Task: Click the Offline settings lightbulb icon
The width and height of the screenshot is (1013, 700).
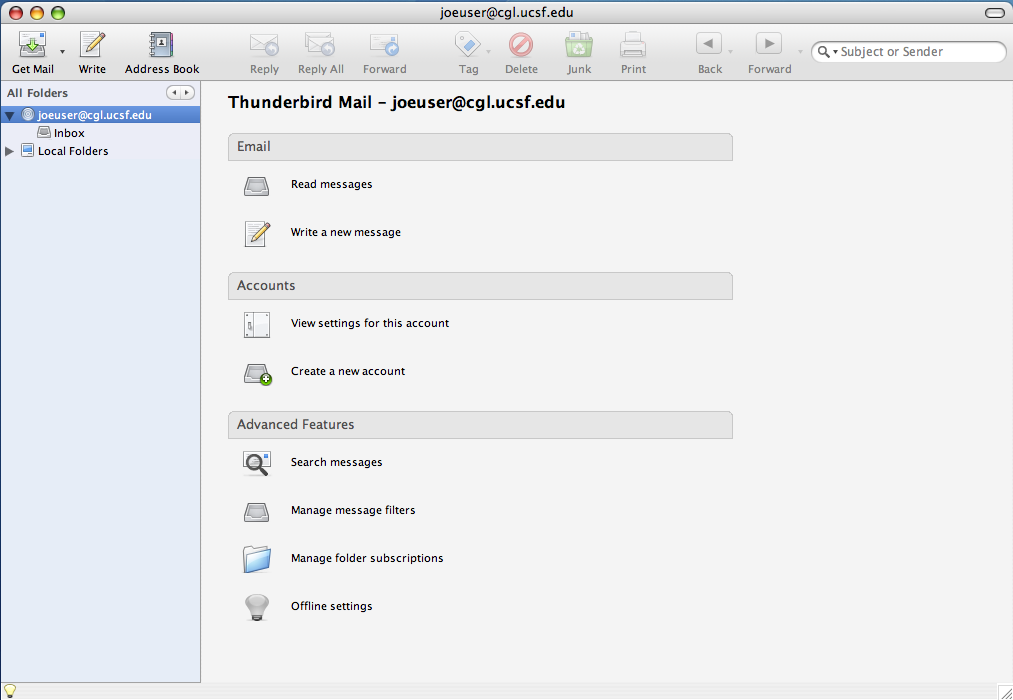Action: click(x=256, y=608)
